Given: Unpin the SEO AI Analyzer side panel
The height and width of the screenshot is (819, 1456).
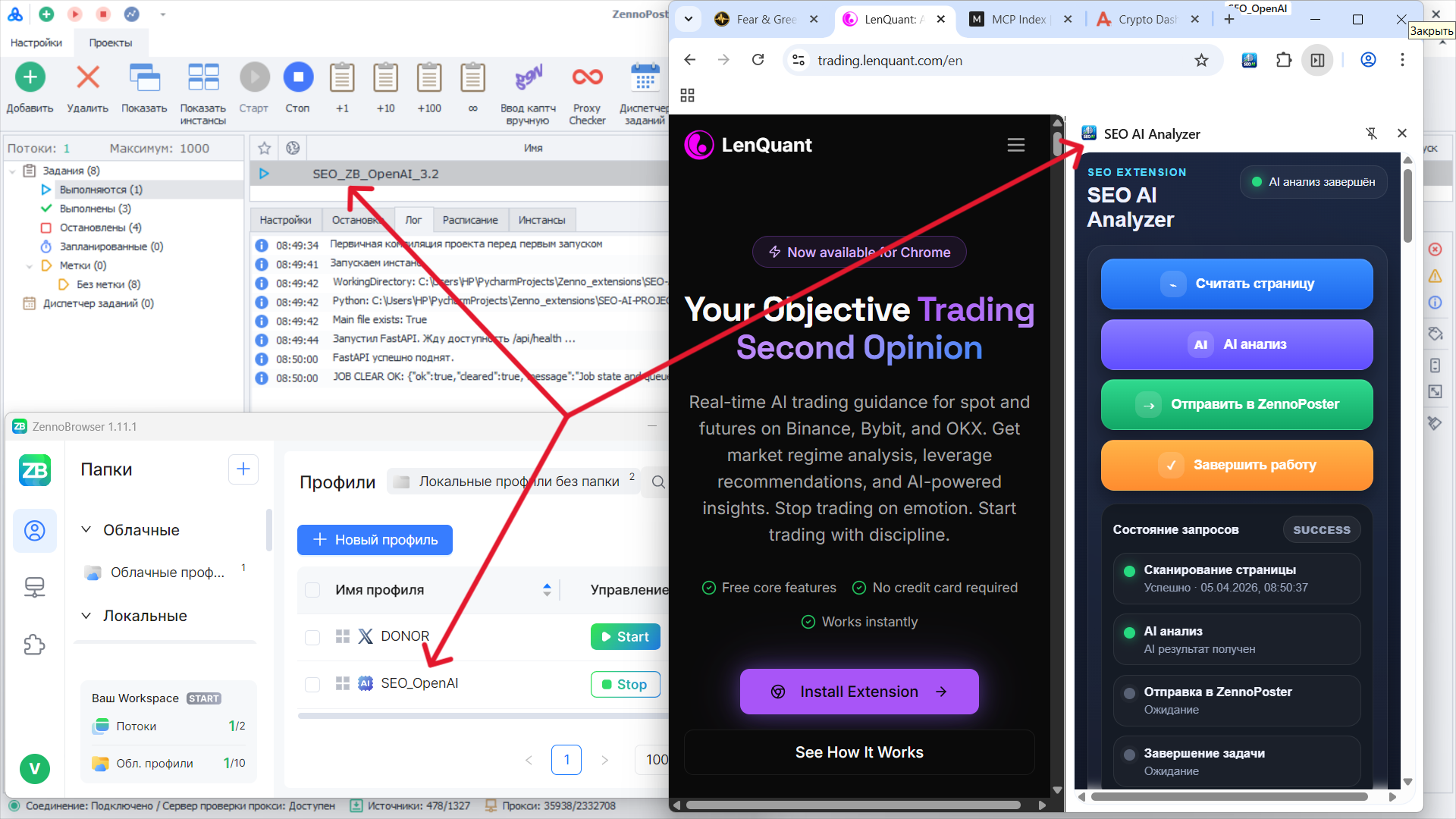Looking at the screenshot, I should click(1371, 133).
